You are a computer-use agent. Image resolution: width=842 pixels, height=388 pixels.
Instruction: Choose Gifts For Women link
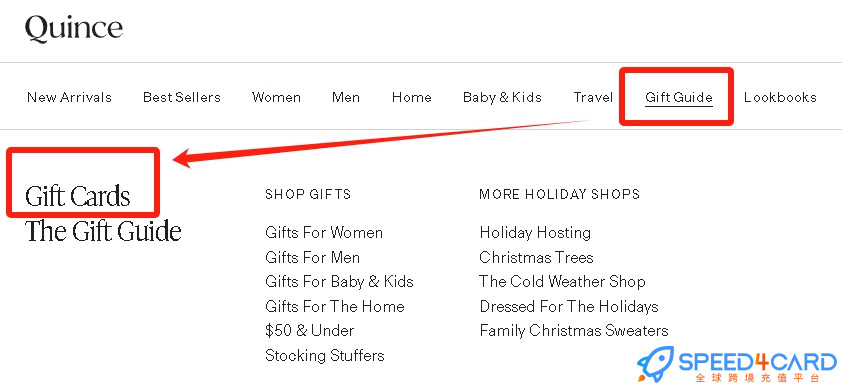[324, 232]
